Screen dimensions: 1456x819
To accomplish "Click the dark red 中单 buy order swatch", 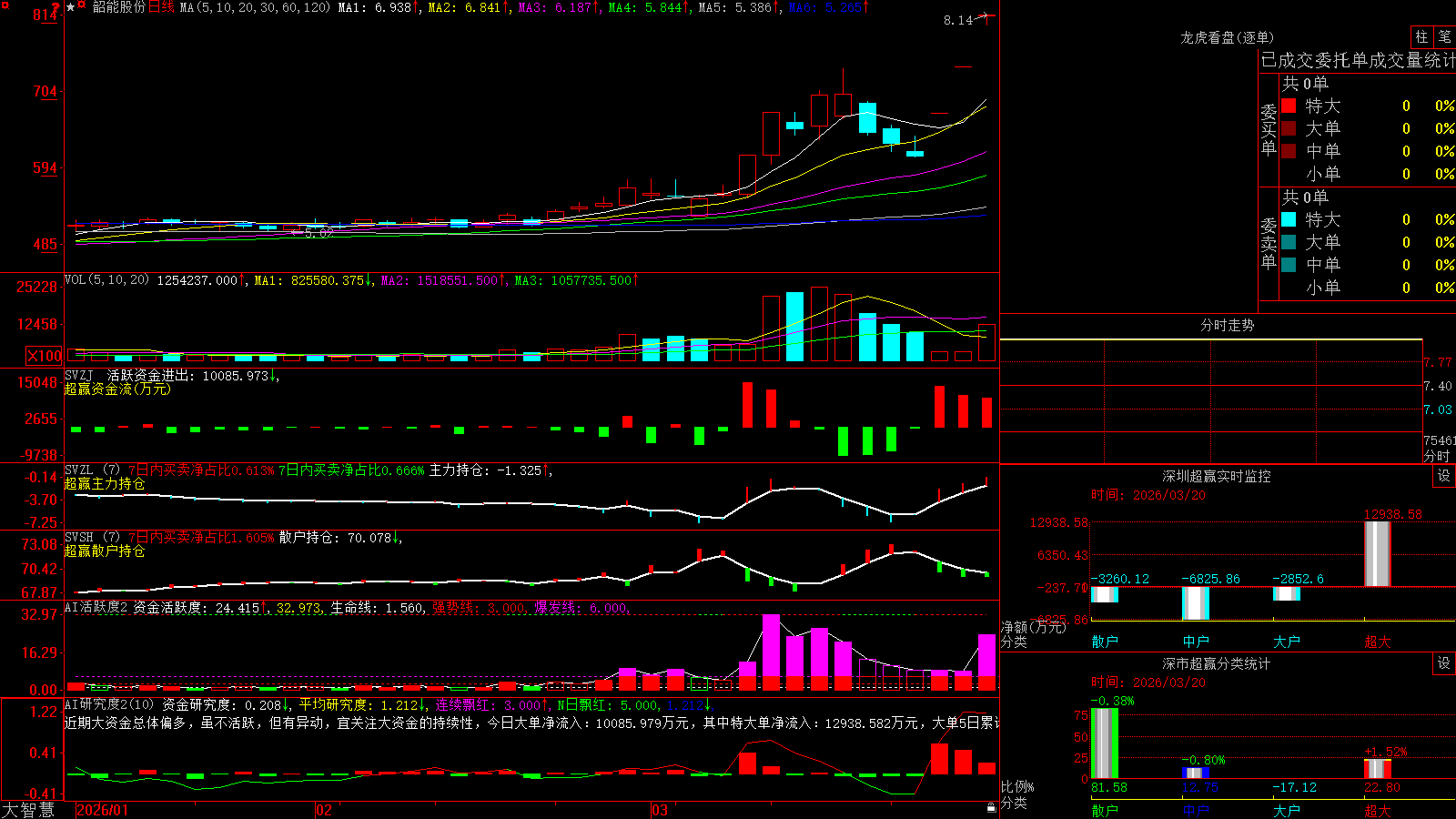I will click(x=1289, y=151).
